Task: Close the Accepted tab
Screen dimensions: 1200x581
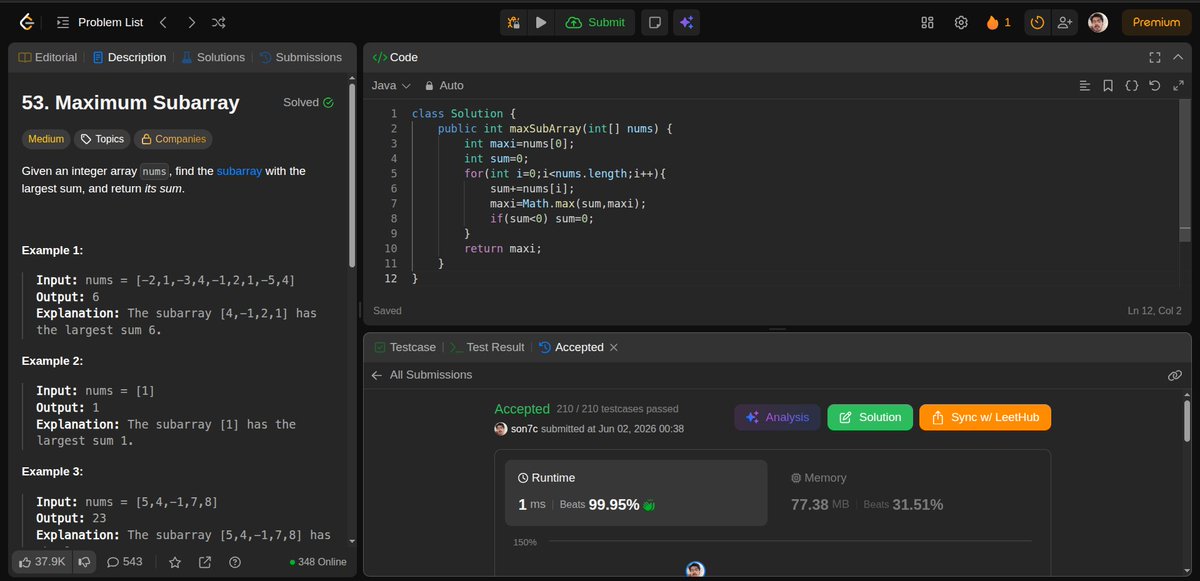Action: coord(614,347)
